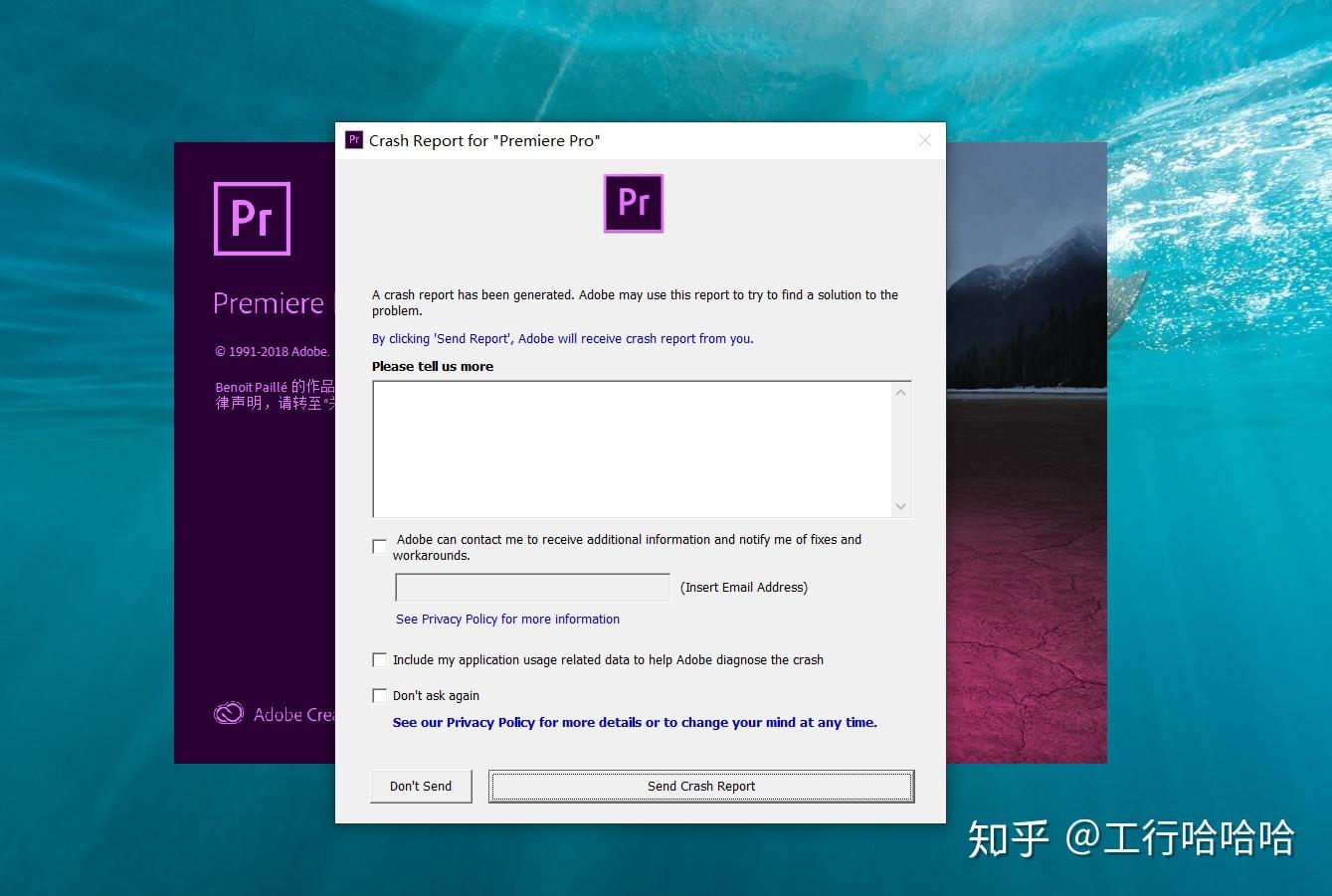Focus the email address input field

pyautogui.click(x=533, y=588)
